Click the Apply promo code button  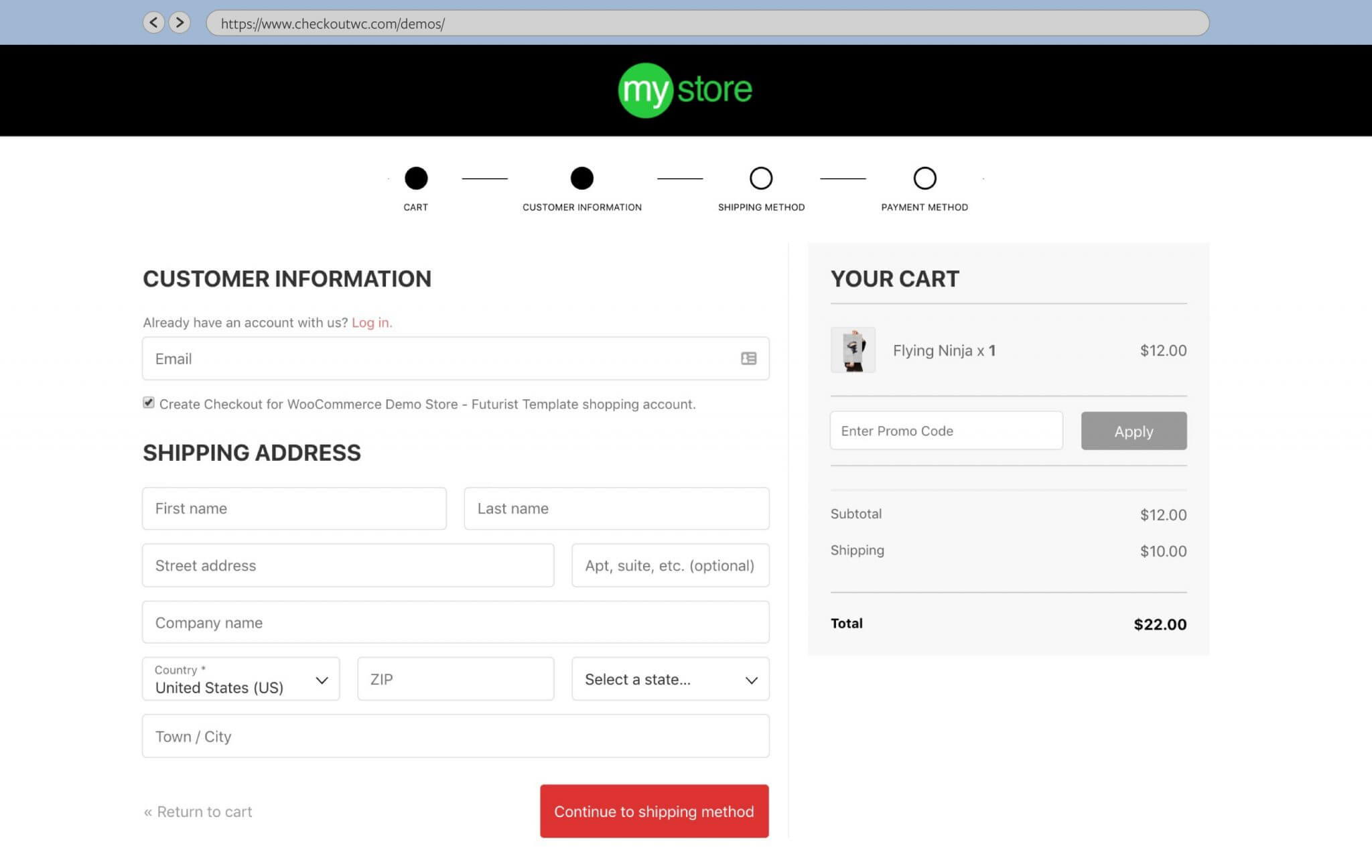1133,430
